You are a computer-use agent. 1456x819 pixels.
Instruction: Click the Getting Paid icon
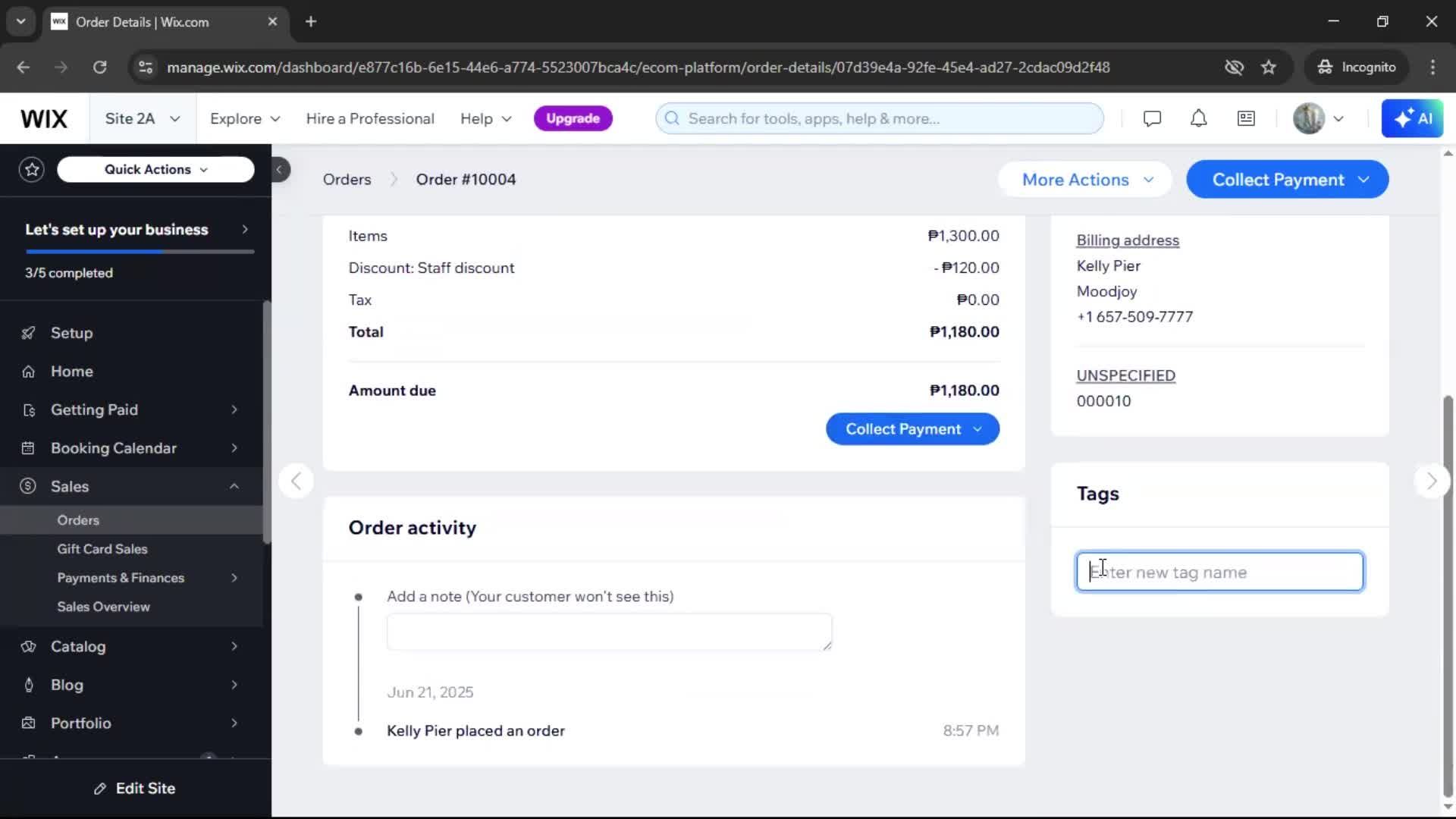click(28, 410)
